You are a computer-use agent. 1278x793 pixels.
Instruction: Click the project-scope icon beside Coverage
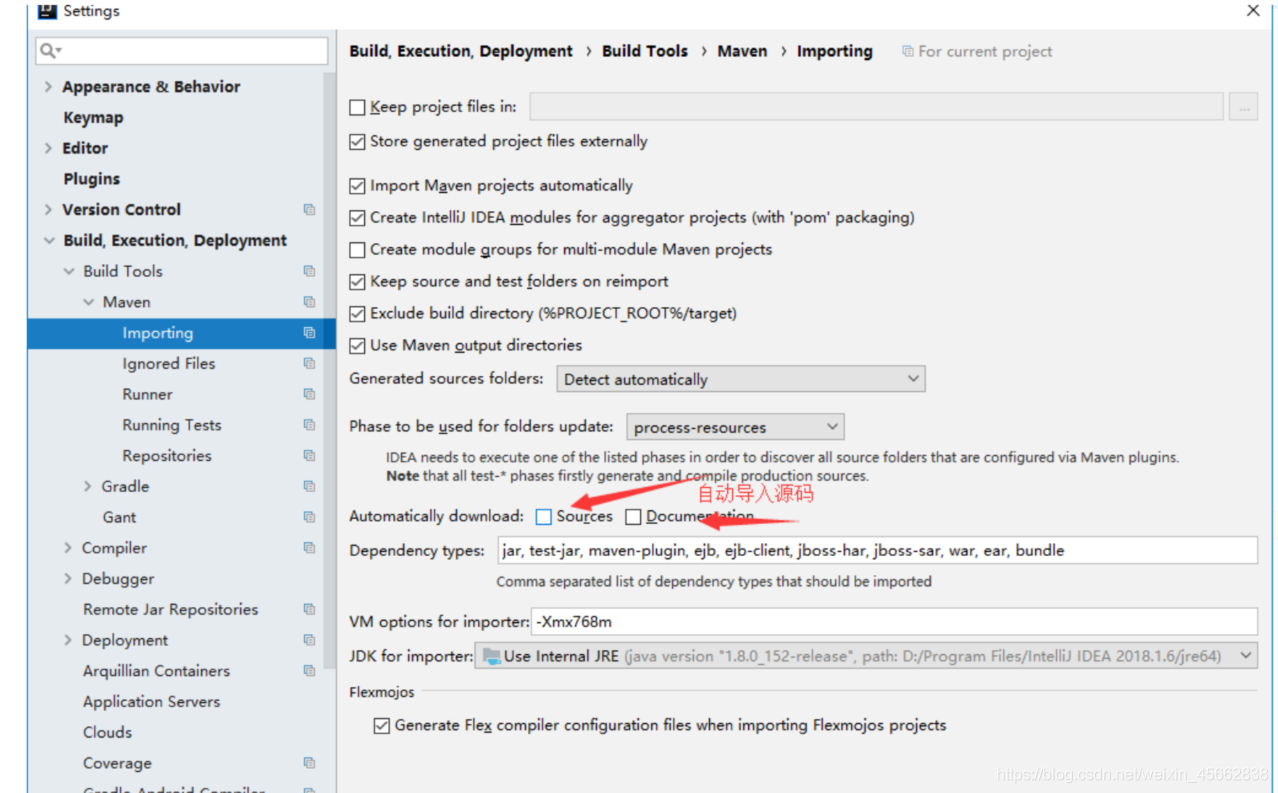309,763
